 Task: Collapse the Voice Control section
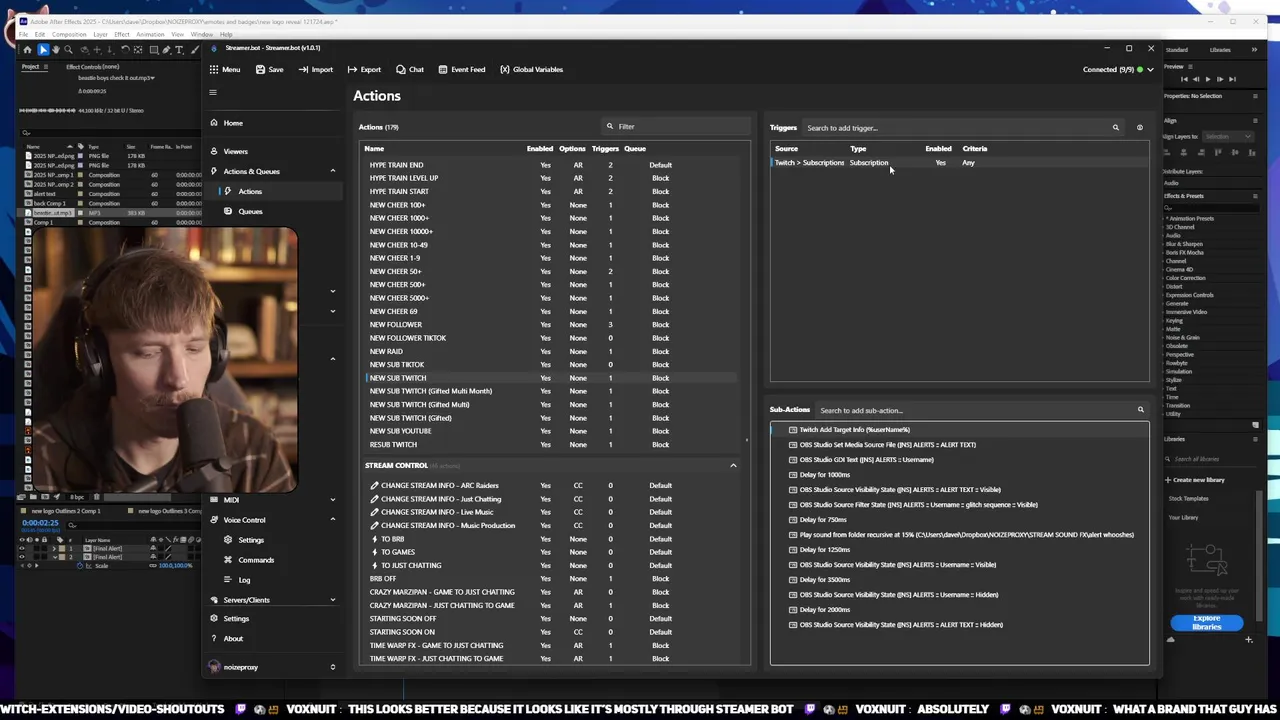click(x=333, y=520)
